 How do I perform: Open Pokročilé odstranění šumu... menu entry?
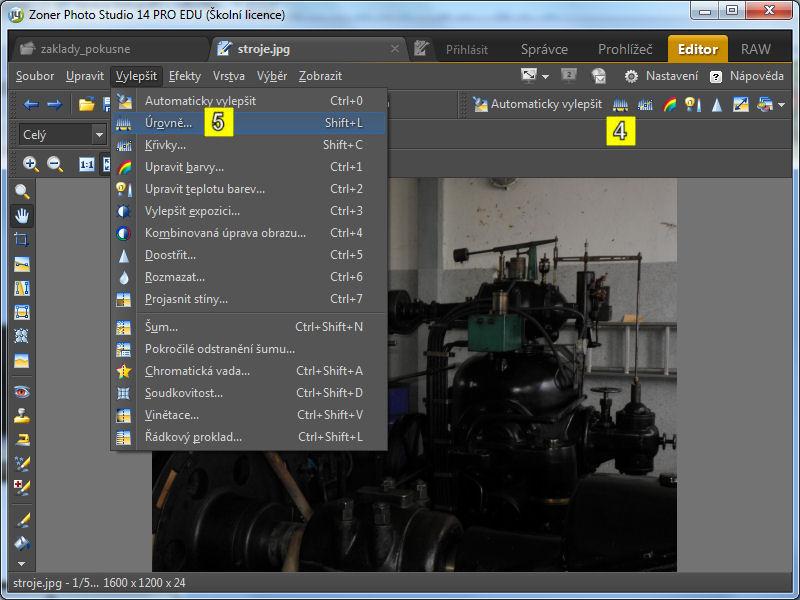(x=248, y=349)
